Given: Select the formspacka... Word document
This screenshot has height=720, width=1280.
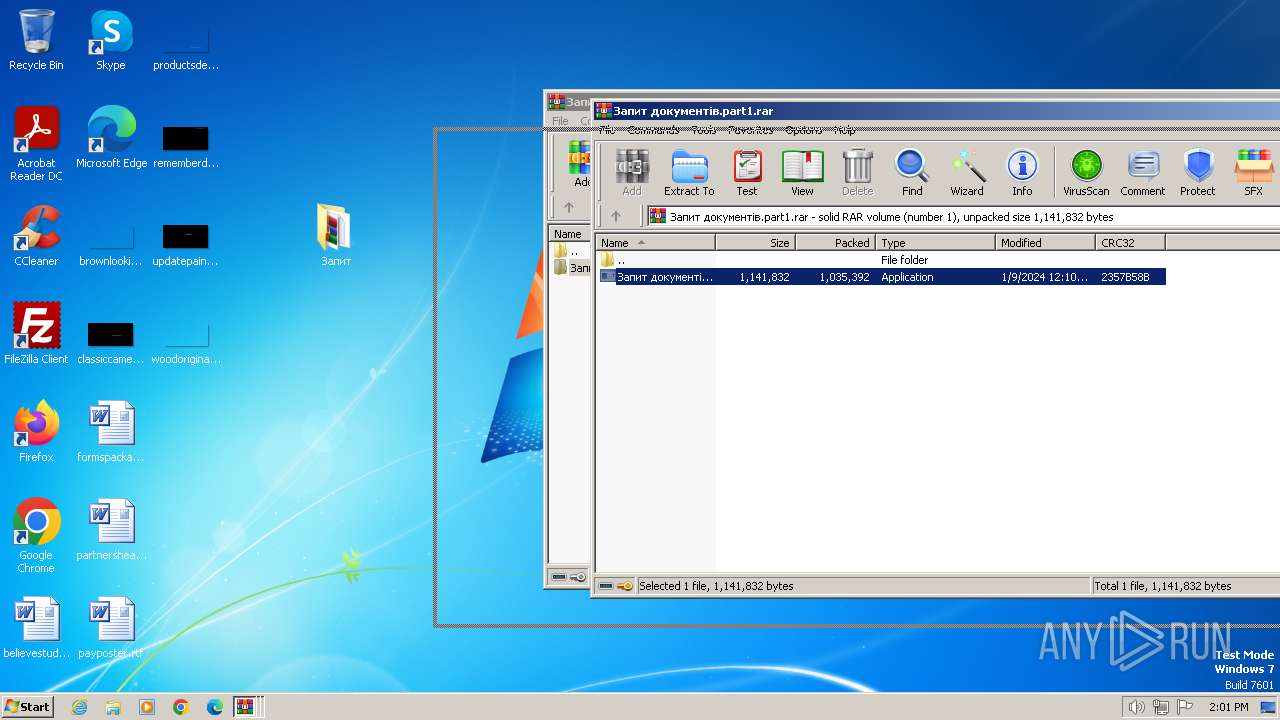Looking at the screenshot, I should [x=111, y=432].
